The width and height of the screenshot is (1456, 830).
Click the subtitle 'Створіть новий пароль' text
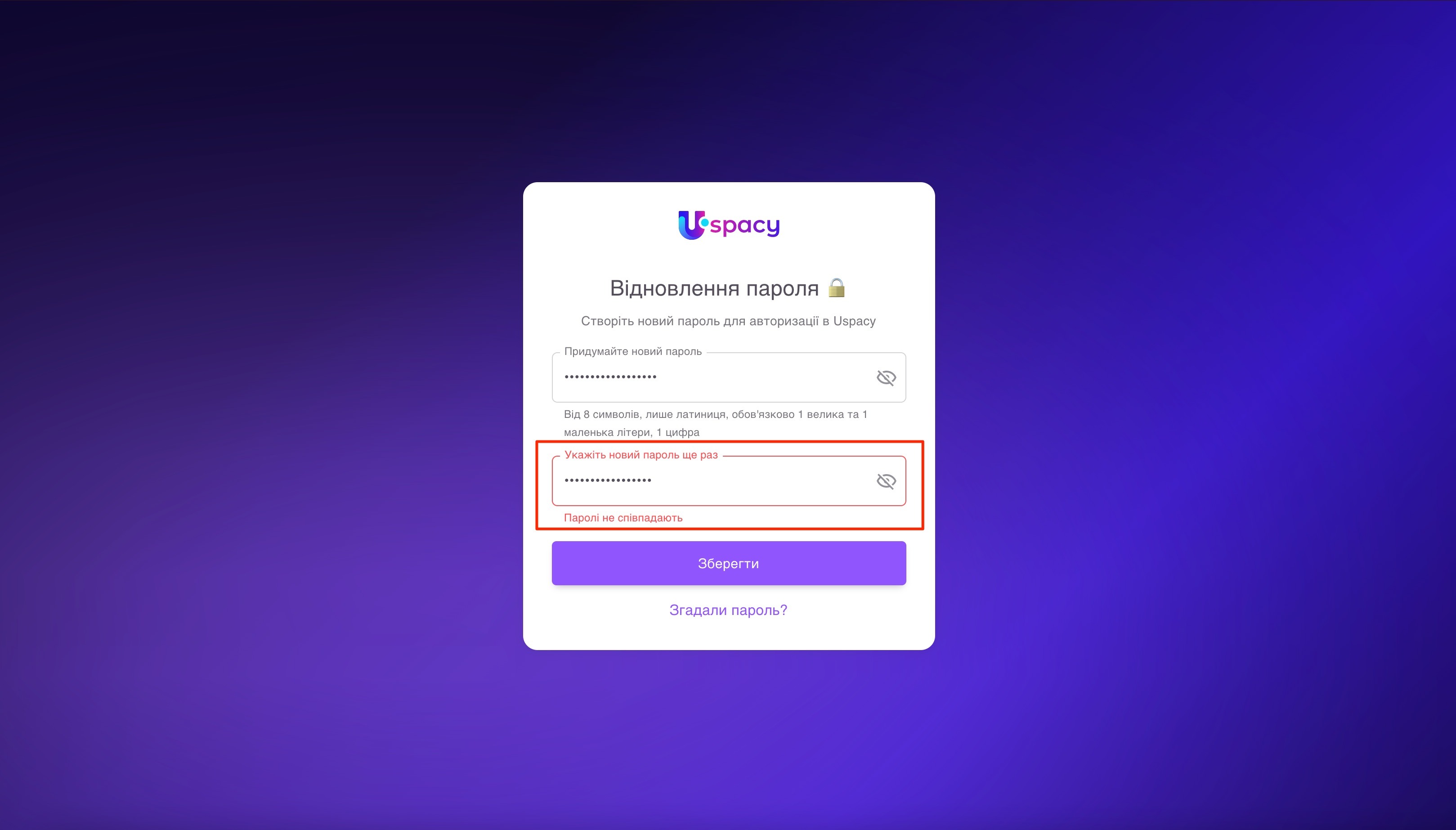click(728, 321)
